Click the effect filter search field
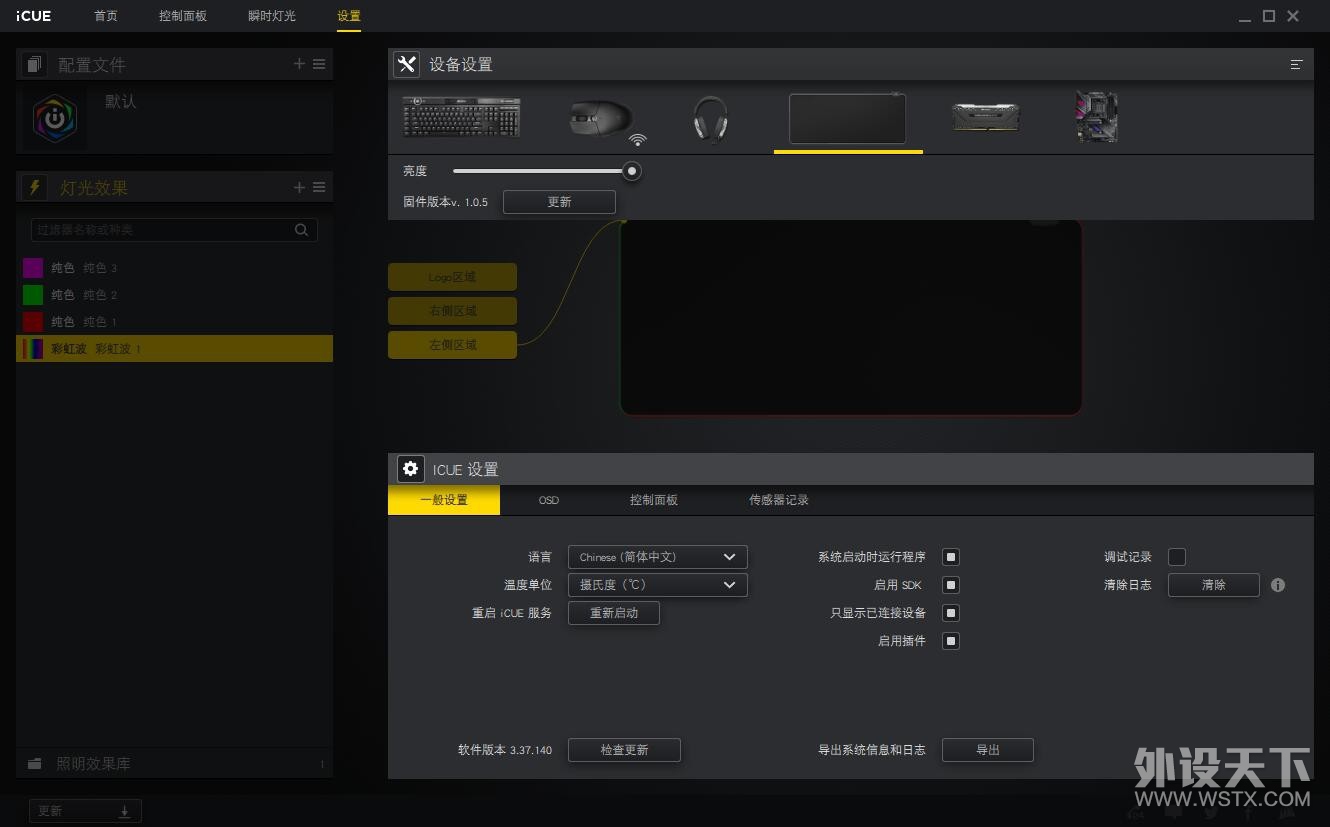Image resolution: width=1330 pixels, height=827 pixels. click(x=174, y=230)
